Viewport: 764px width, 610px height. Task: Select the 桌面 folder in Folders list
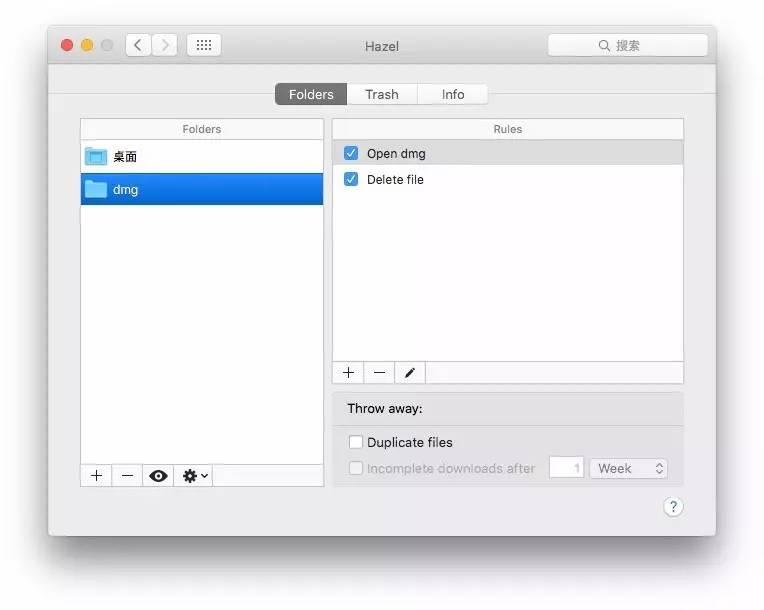pyautogui.click(x=202, y=156)
